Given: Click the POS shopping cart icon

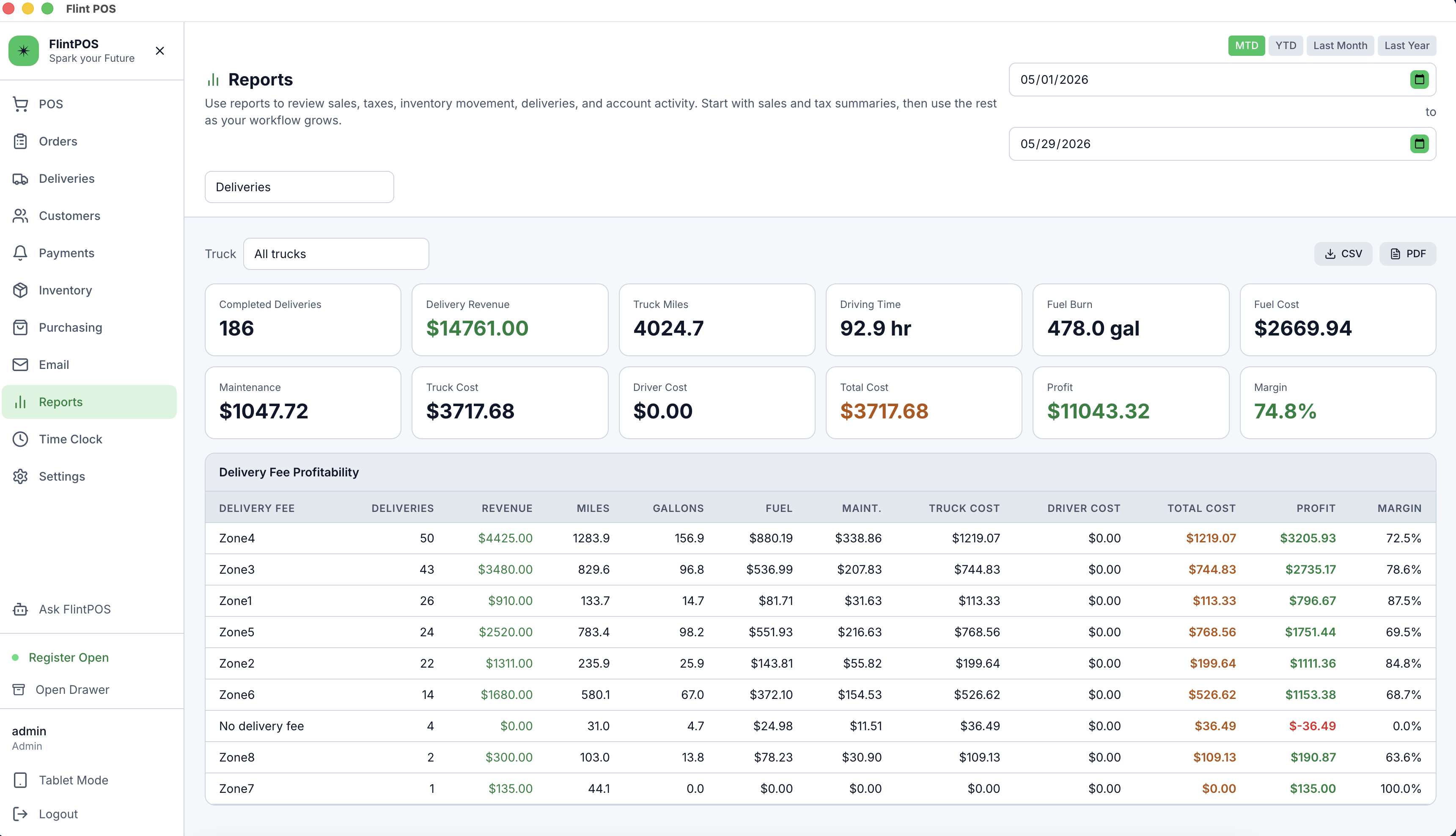Looking at the screenshot, I should tap(21, 104).
